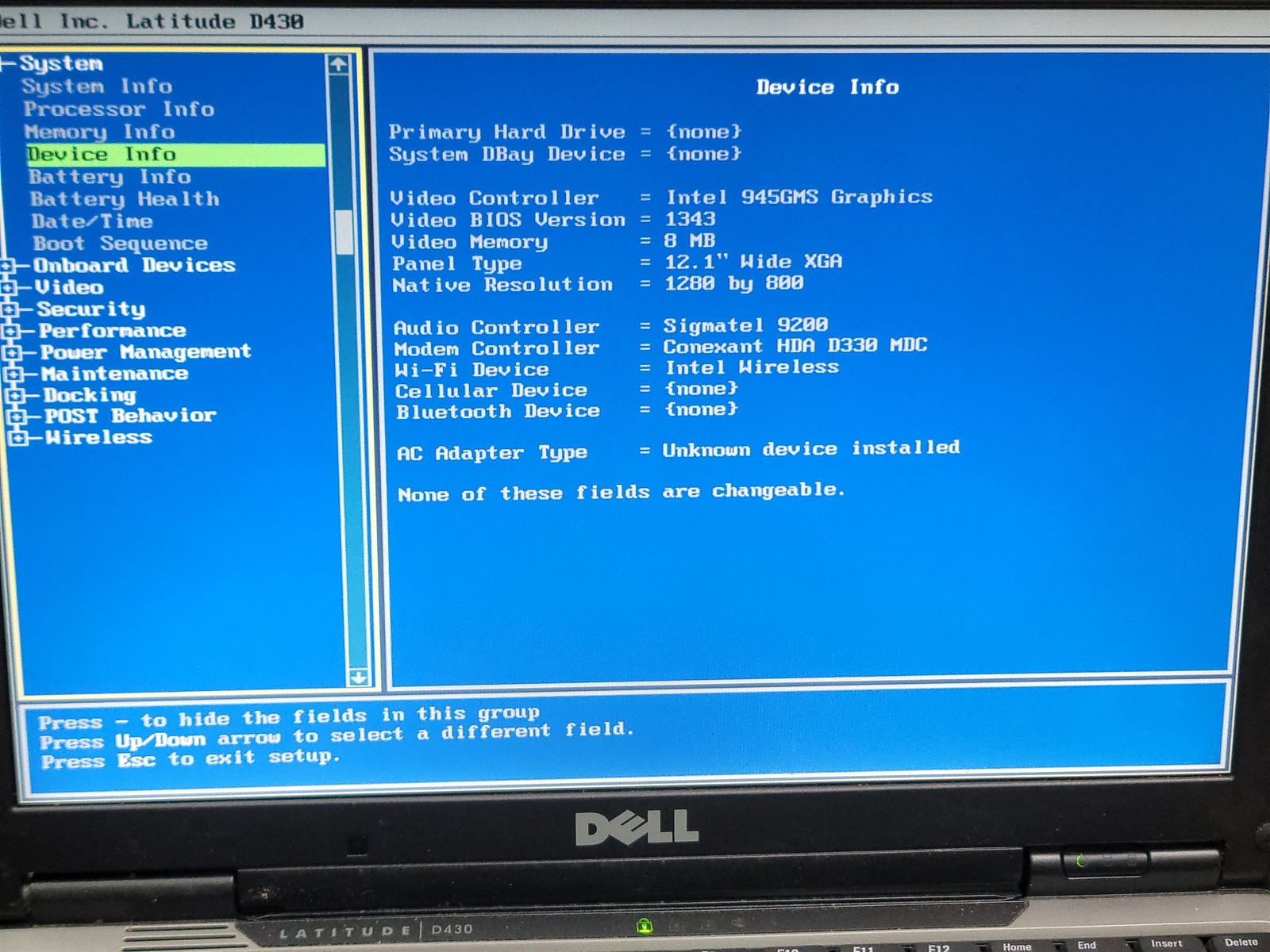Select Onboard Devices label
The image size is (1270, 952).
tap(135, 266)
